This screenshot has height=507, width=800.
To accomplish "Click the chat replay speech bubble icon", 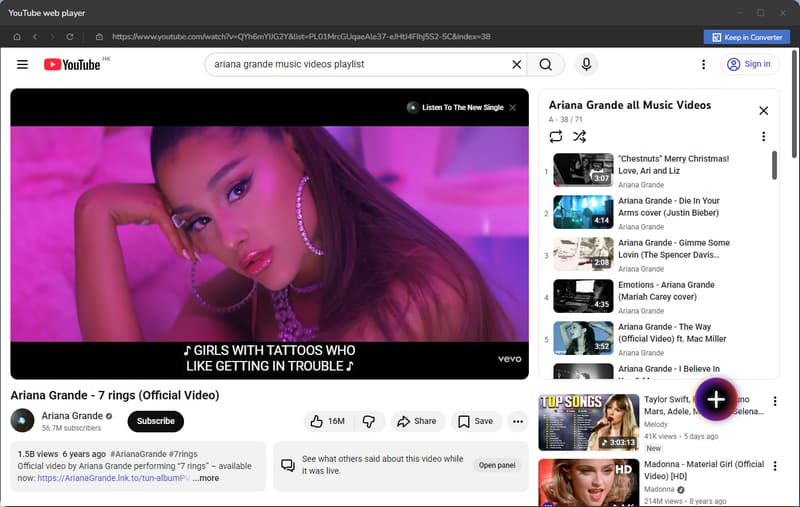I will coord(288,465).
